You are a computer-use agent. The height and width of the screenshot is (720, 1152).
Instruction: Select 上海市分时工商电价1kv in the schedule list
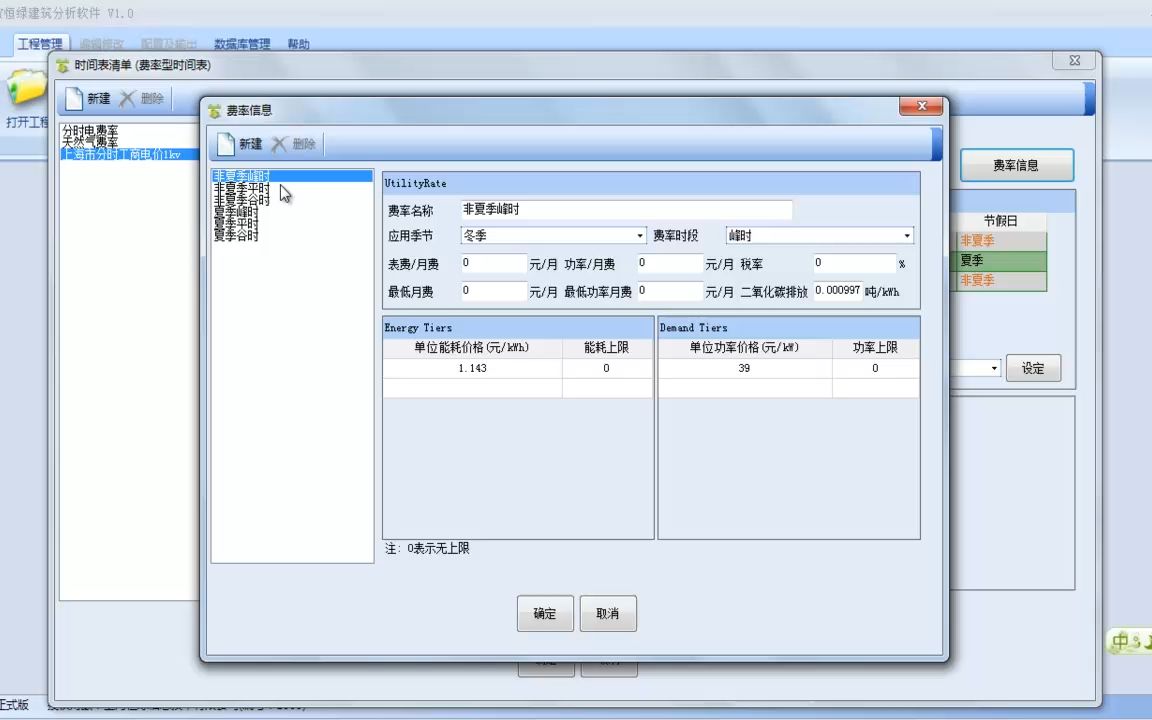(120, 155)
